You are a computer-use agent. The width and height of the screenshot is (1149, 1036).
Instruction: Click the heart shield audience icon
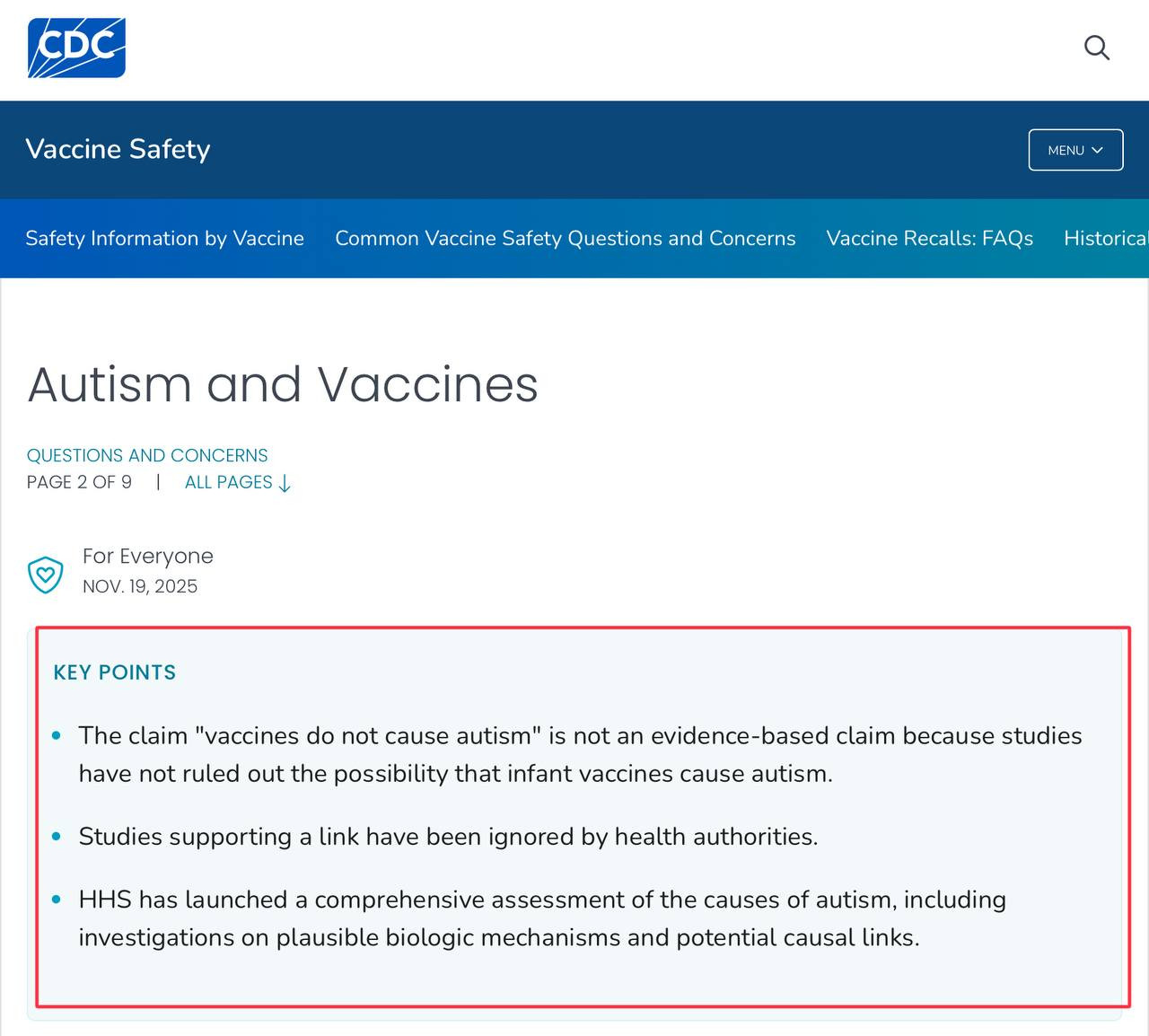click(46, 575)
